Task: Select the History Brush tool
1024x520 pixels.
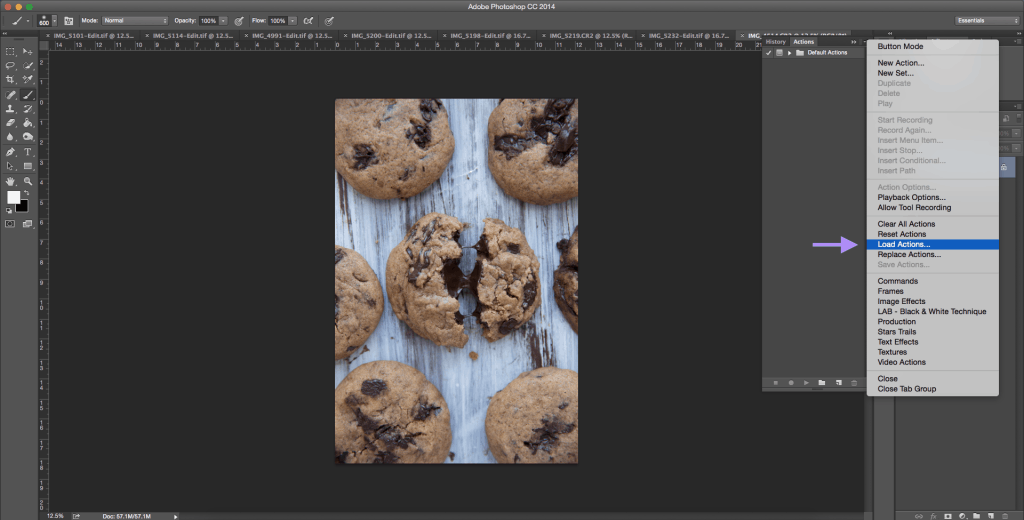Action: coord(27,109)
